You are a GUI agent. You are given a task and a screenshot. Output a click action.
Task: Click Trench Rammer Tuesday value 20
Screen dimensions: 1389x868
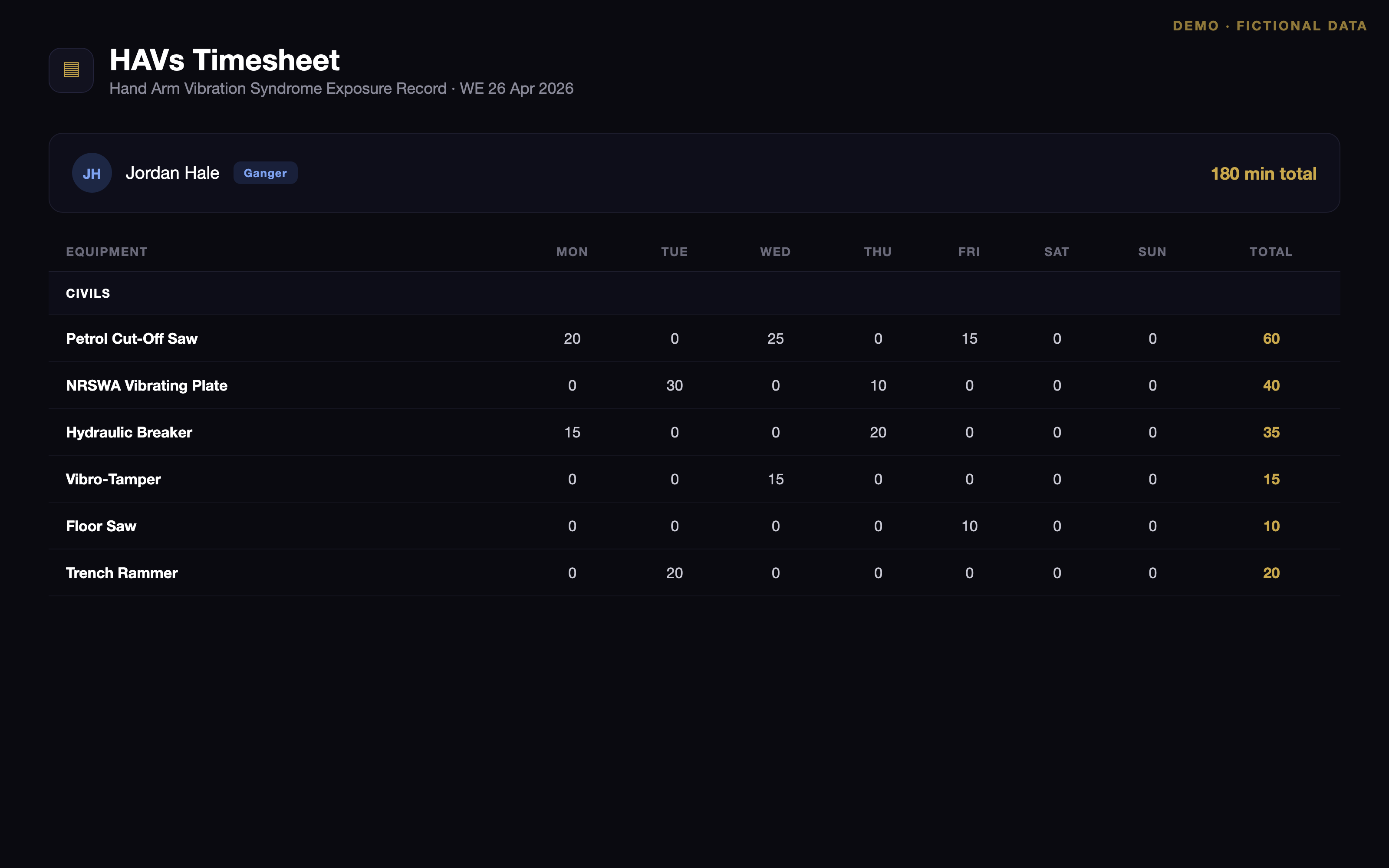click(x=675, y=573)
